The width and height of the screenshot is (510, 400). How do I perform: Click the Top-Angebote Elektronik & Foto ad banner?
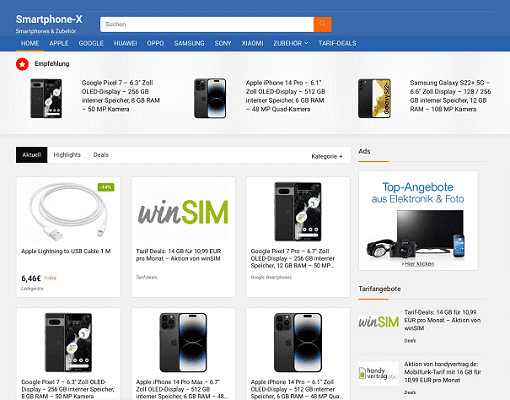pos(418,221)
